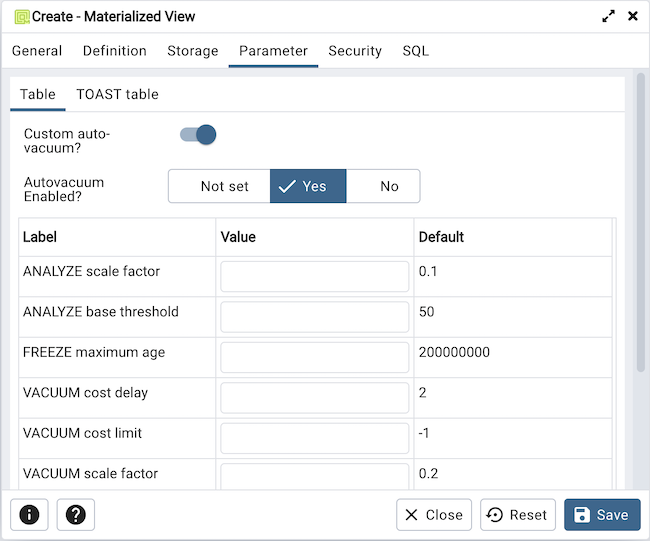This screenshot has width=650, height=541.
Task: Click the vertical scrollbar on the right
Action: pyautogui.click(x=640, y=222)
